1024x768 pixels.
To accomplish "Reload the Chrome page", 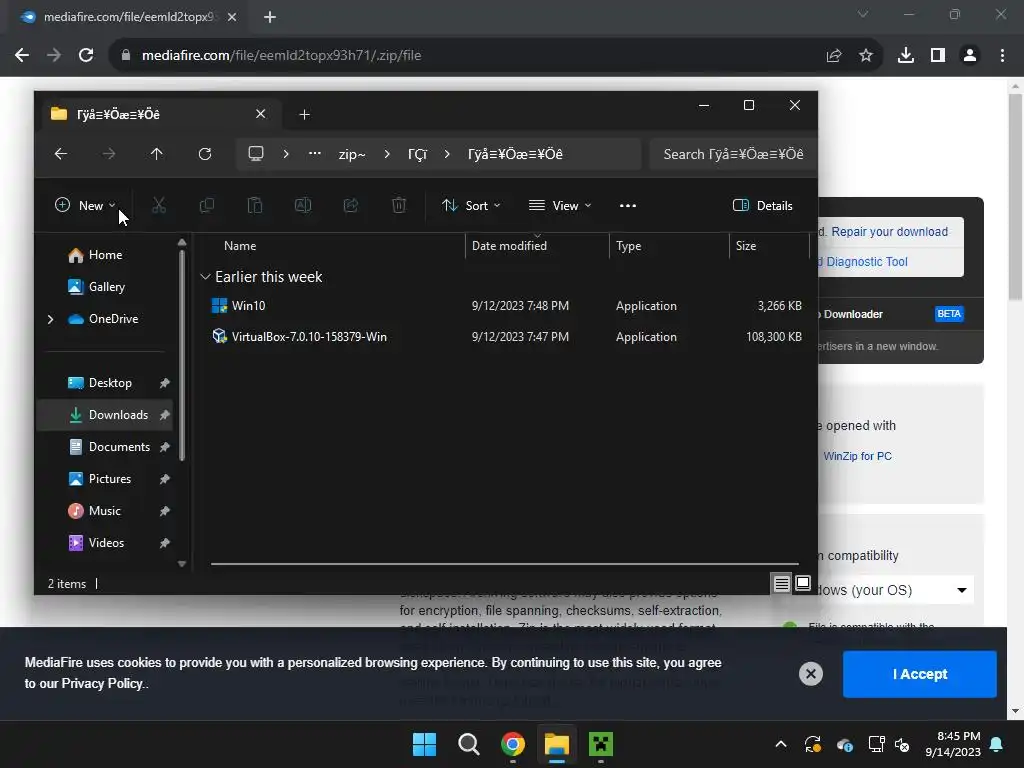I will point(86,56).
